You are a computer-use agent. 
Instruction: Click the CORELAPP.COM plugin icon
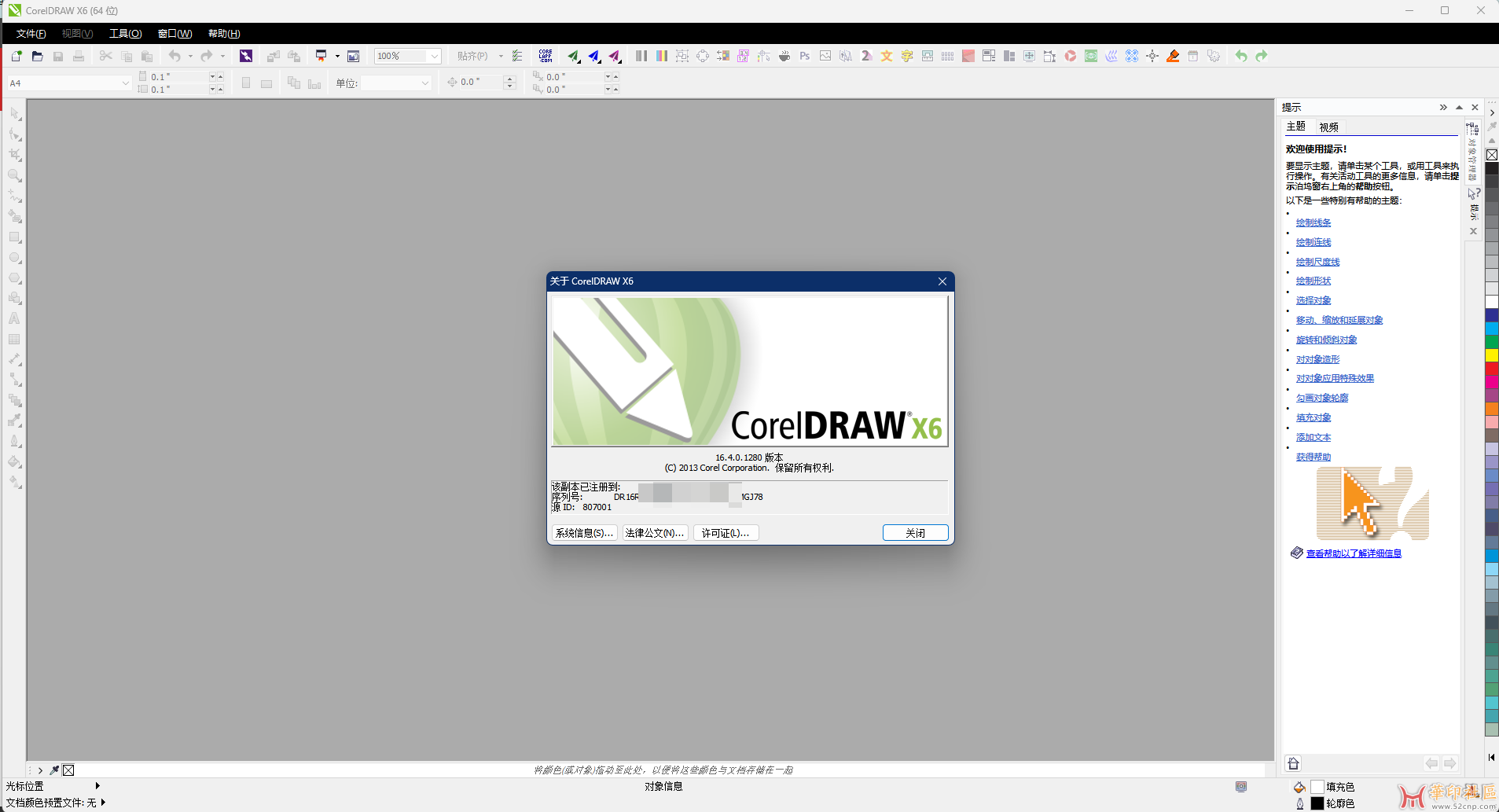[x=546, y=56]
